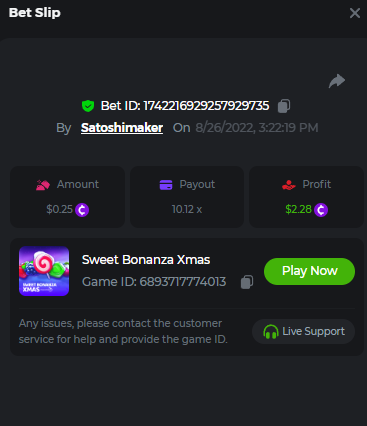Viewport: 367px width, 426px height.
Task: Click the Amount currency coin icon
Action: (x=82, y=210)
